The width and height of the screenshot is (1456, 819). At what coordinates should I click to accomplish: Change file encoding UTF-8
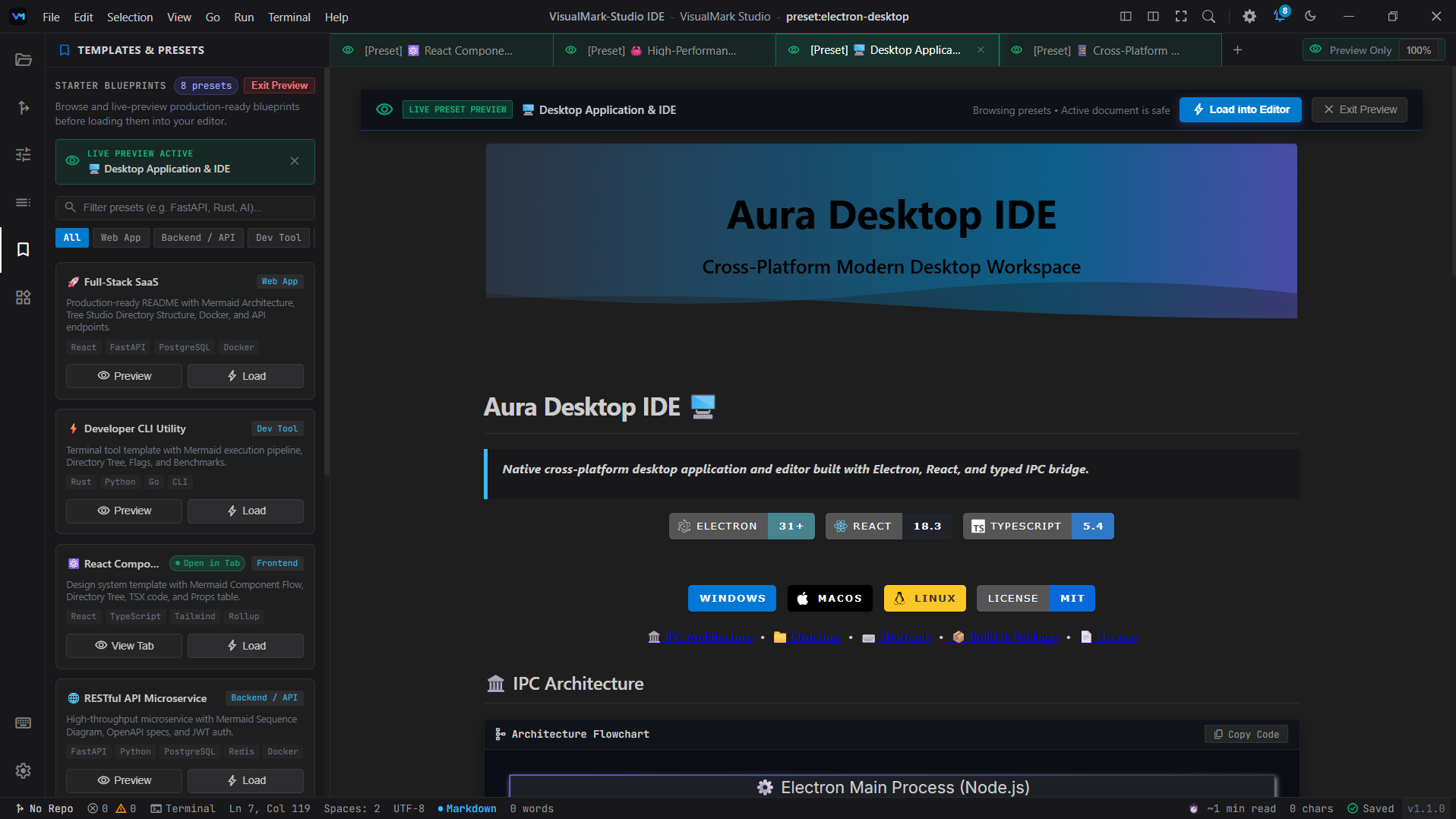(x=409, y=808)
